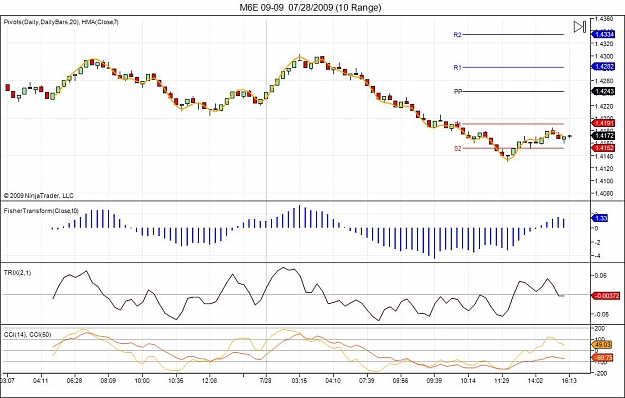The height and width of the screenshot is (398, 625).
Task: Click the 08:56 time axis label
Action: [x=401, y=380]
